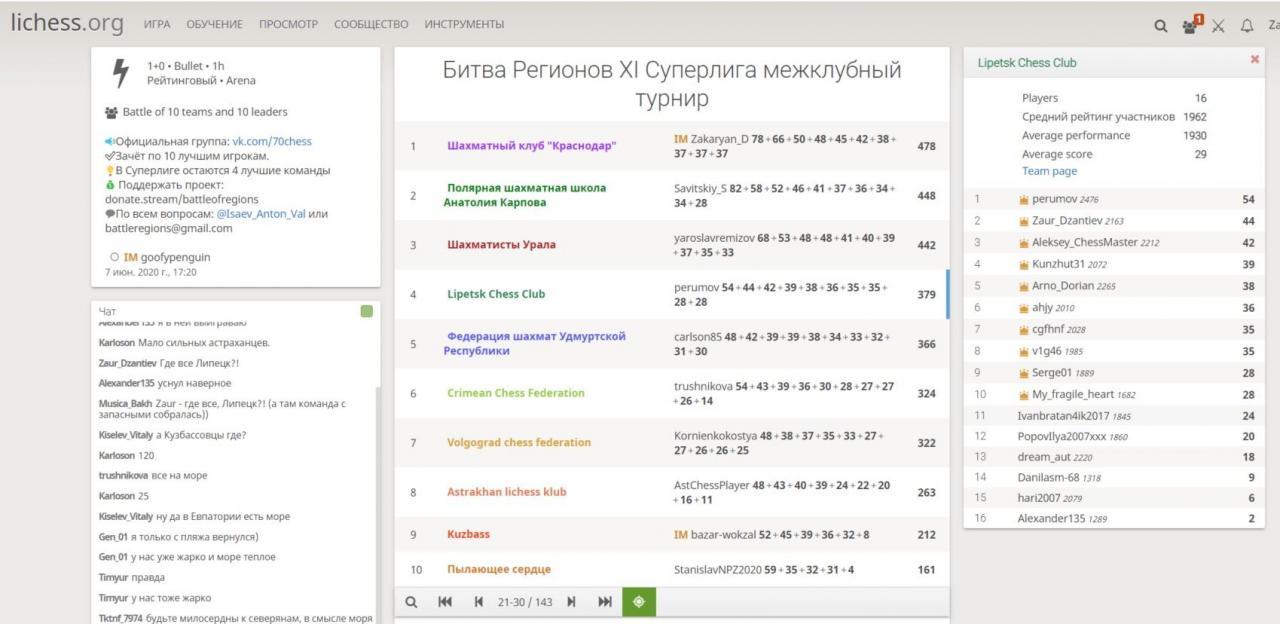Go to the next standings page

(572, 603)
